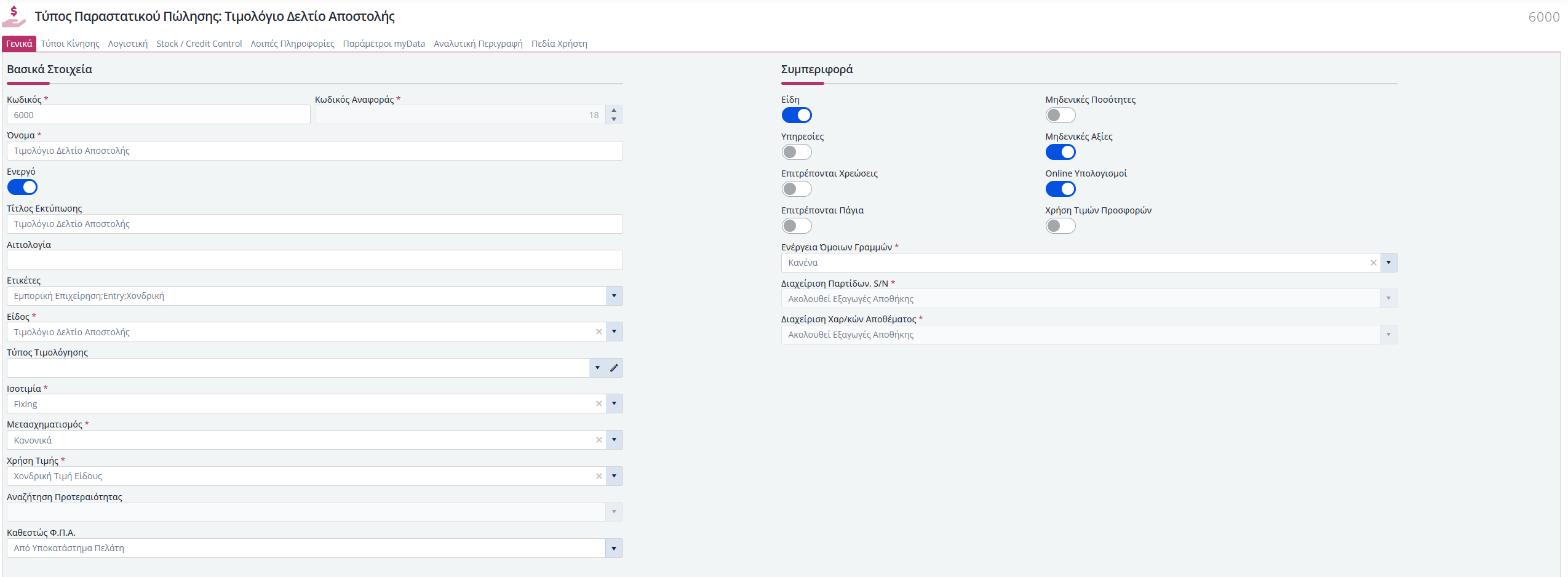This screenshot has height=577, width=1568.
Task: Switch to the Τύποι Κίνησης tab
Action: (x=70, y=44)
